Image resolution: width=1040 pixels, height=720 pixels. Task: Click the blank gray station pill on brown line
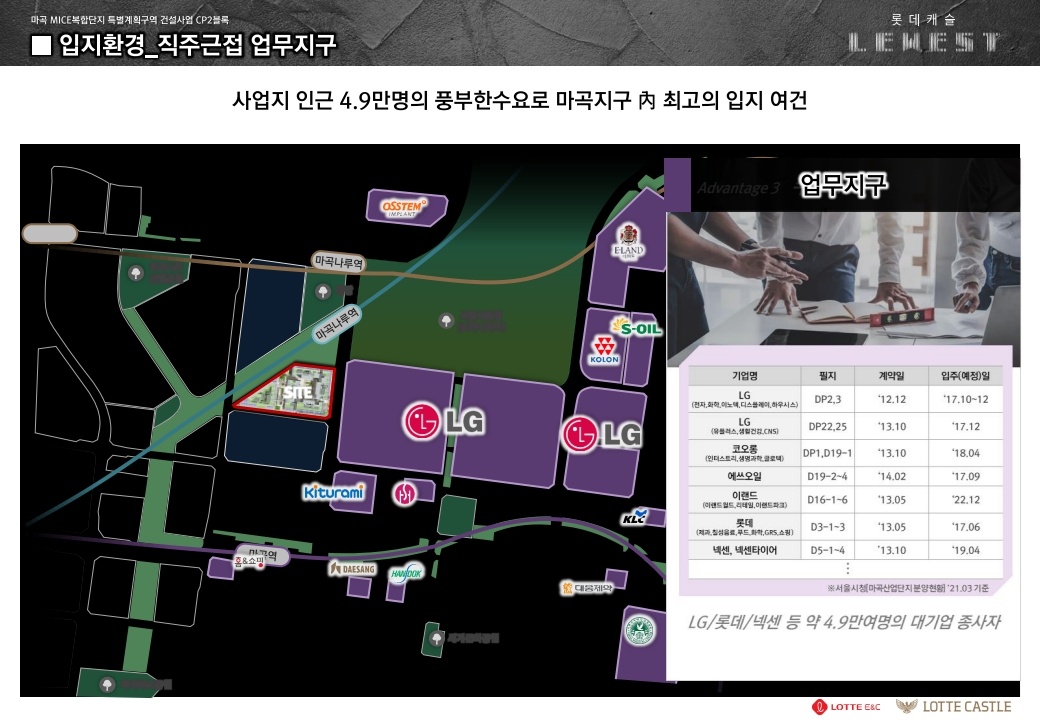click(x=50, y=233)
